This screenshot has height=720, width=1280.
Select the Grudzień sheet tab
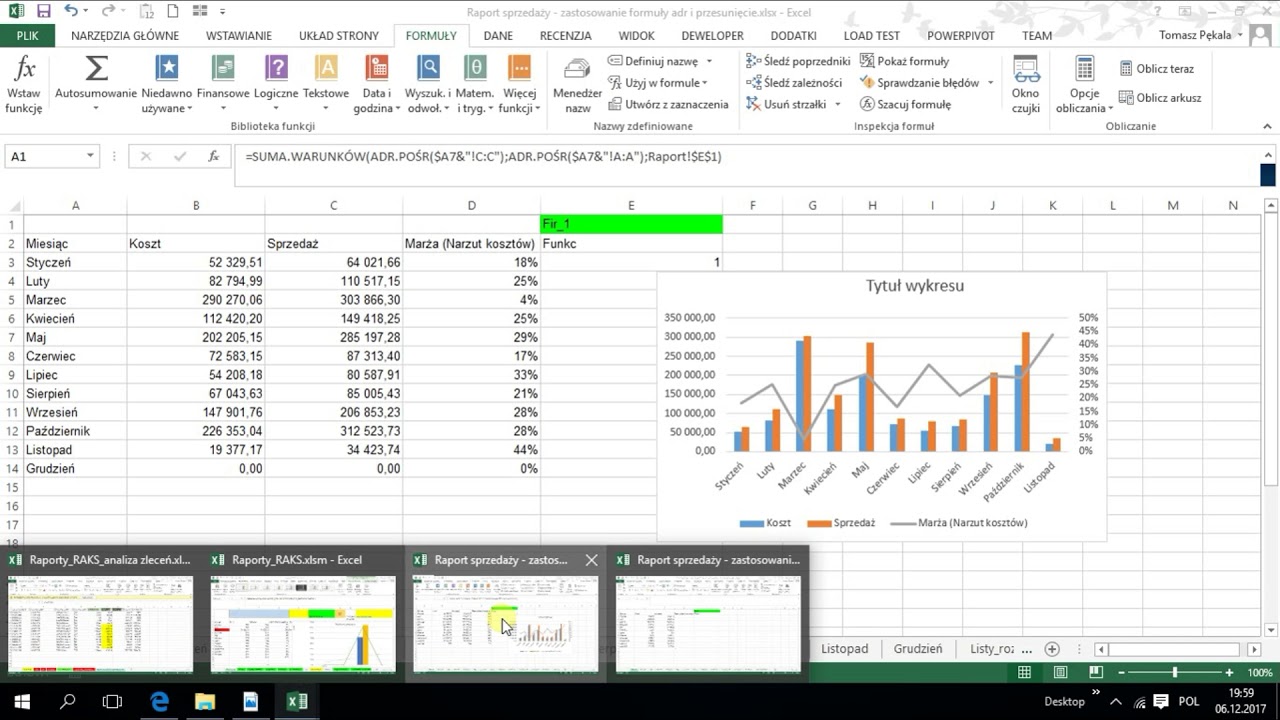918,649
